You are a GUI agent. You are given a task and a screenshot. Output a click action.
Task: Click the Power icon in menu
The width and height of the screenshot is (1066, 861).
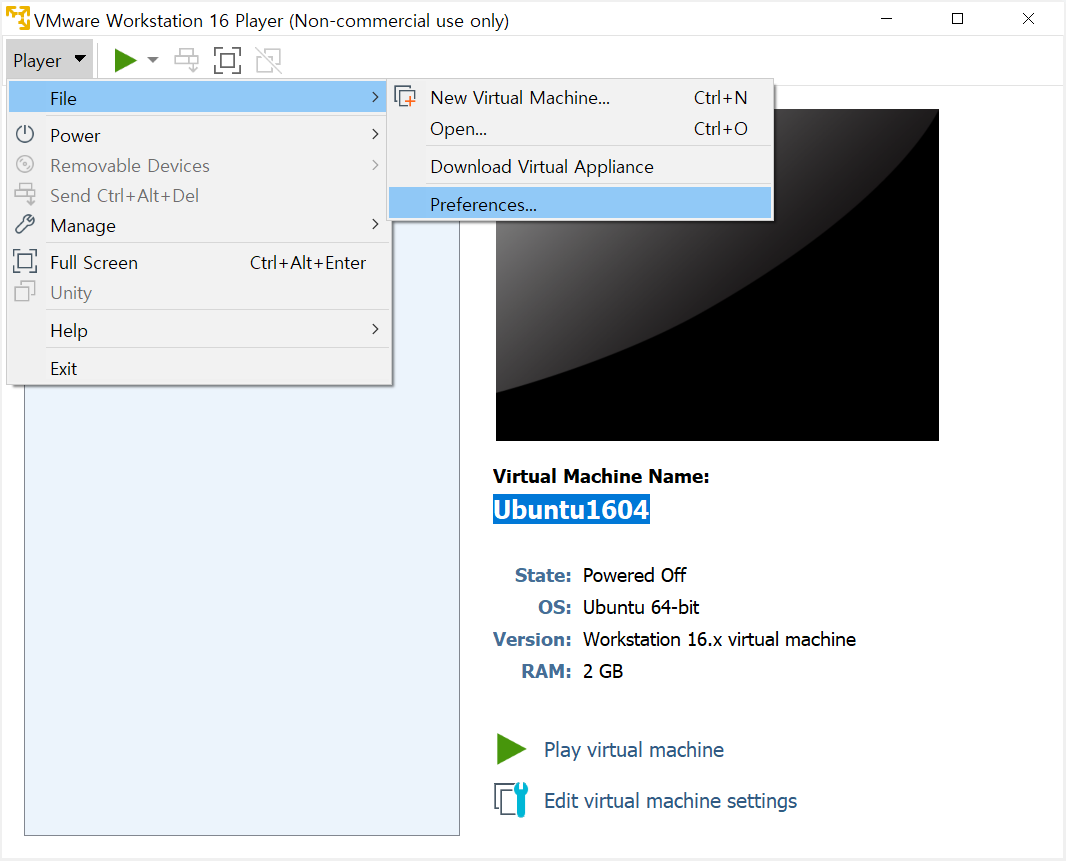25,134
